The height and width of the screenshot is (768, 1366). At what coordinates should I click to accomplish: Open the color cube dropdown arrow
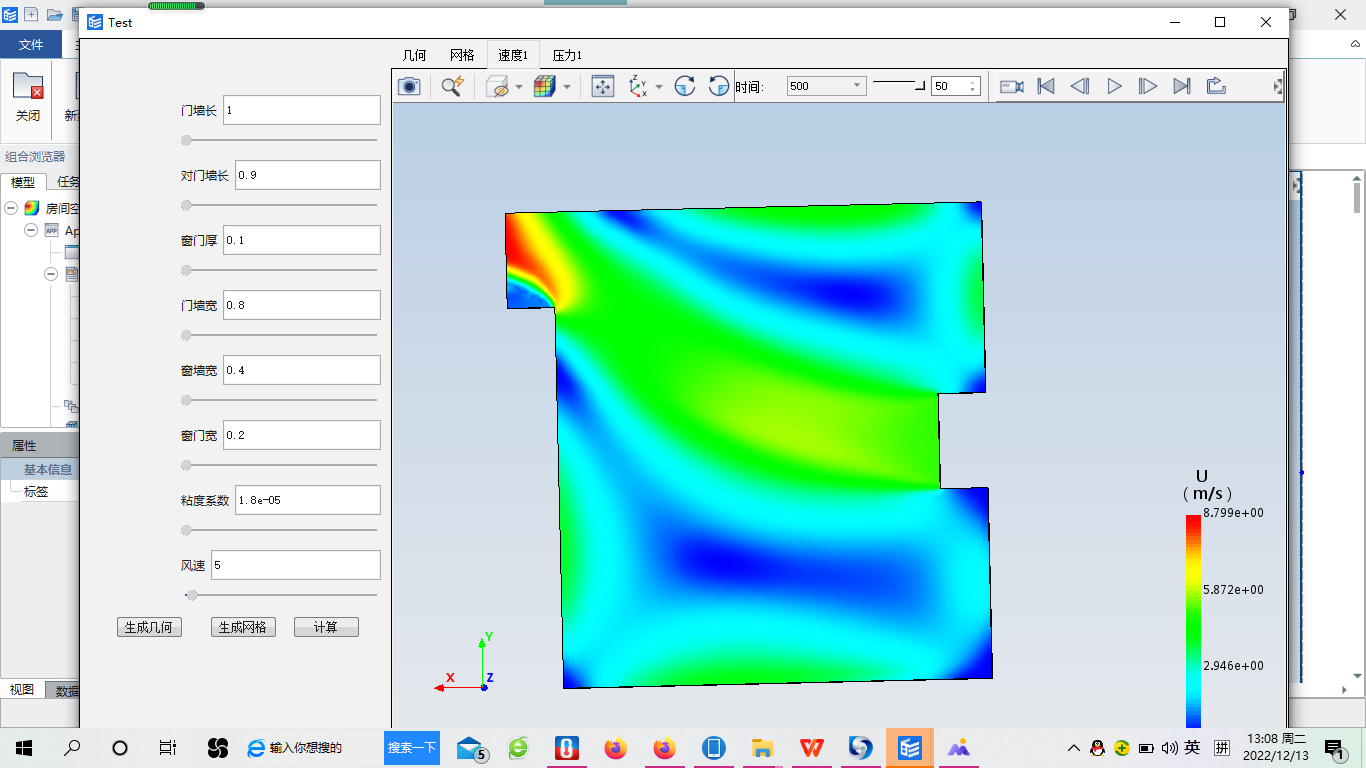pyautogui.click(x=567, y=87)
